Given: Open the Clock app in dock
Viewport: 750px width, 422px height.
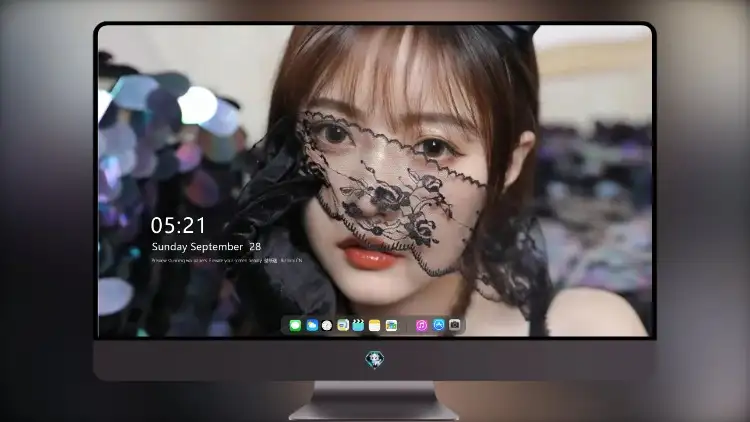Looking at the screenshot, I should point(327,325).
